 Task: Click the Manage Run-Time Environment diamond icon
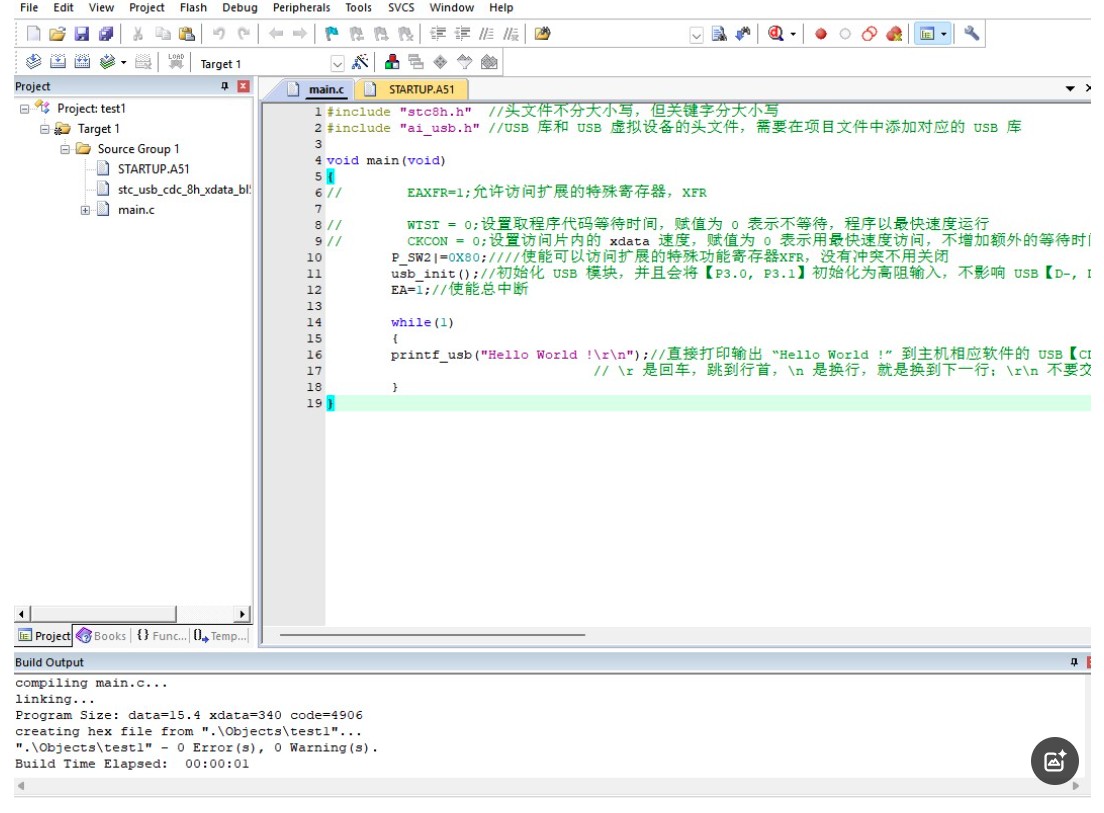click(x=440, y=62)
